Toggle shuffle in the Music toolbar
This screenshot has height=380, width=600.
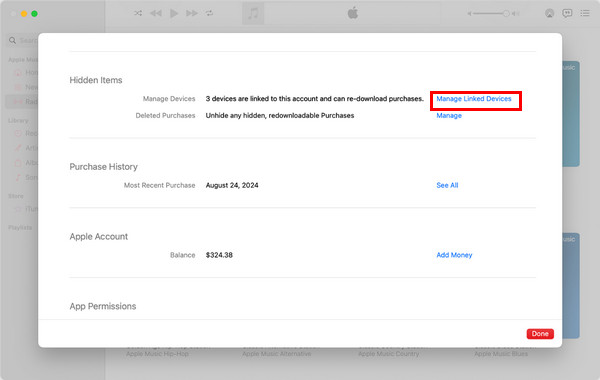[138, 13]
